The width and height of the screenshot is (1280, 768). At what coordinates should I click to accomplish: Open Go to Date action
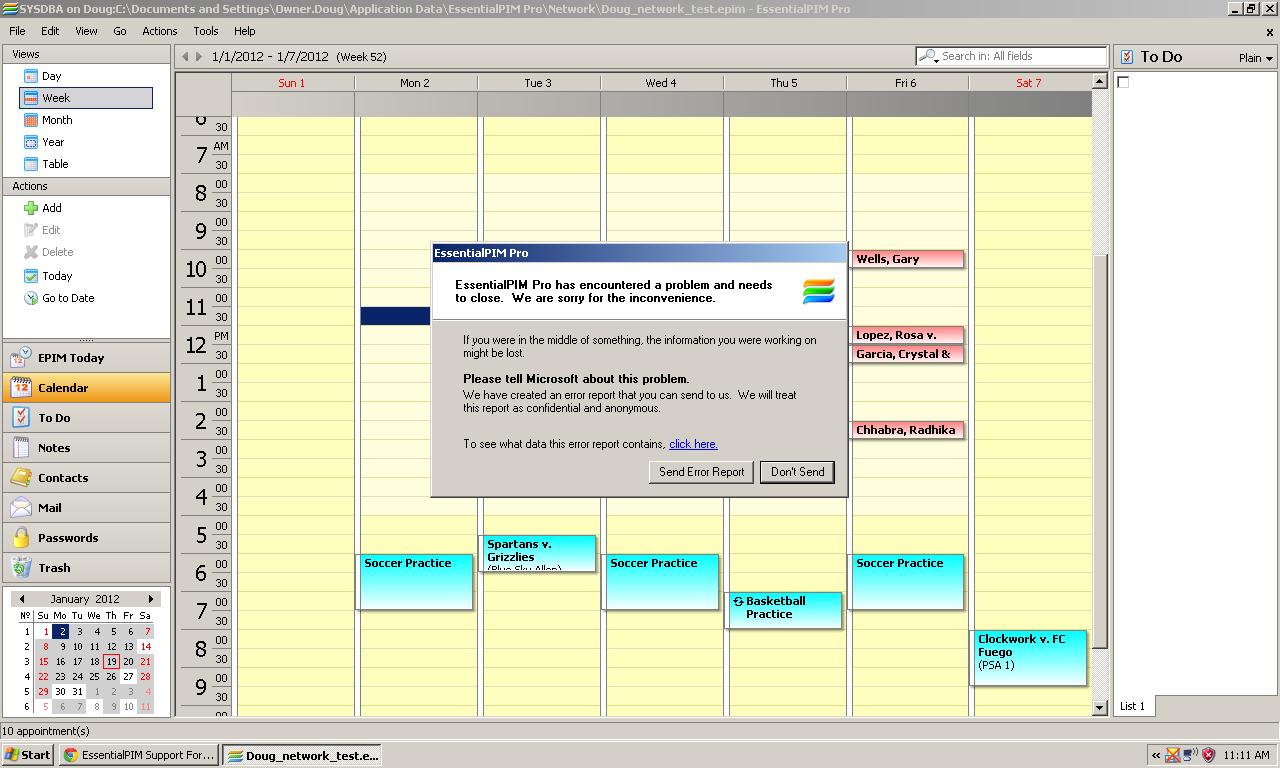(68, 298)
